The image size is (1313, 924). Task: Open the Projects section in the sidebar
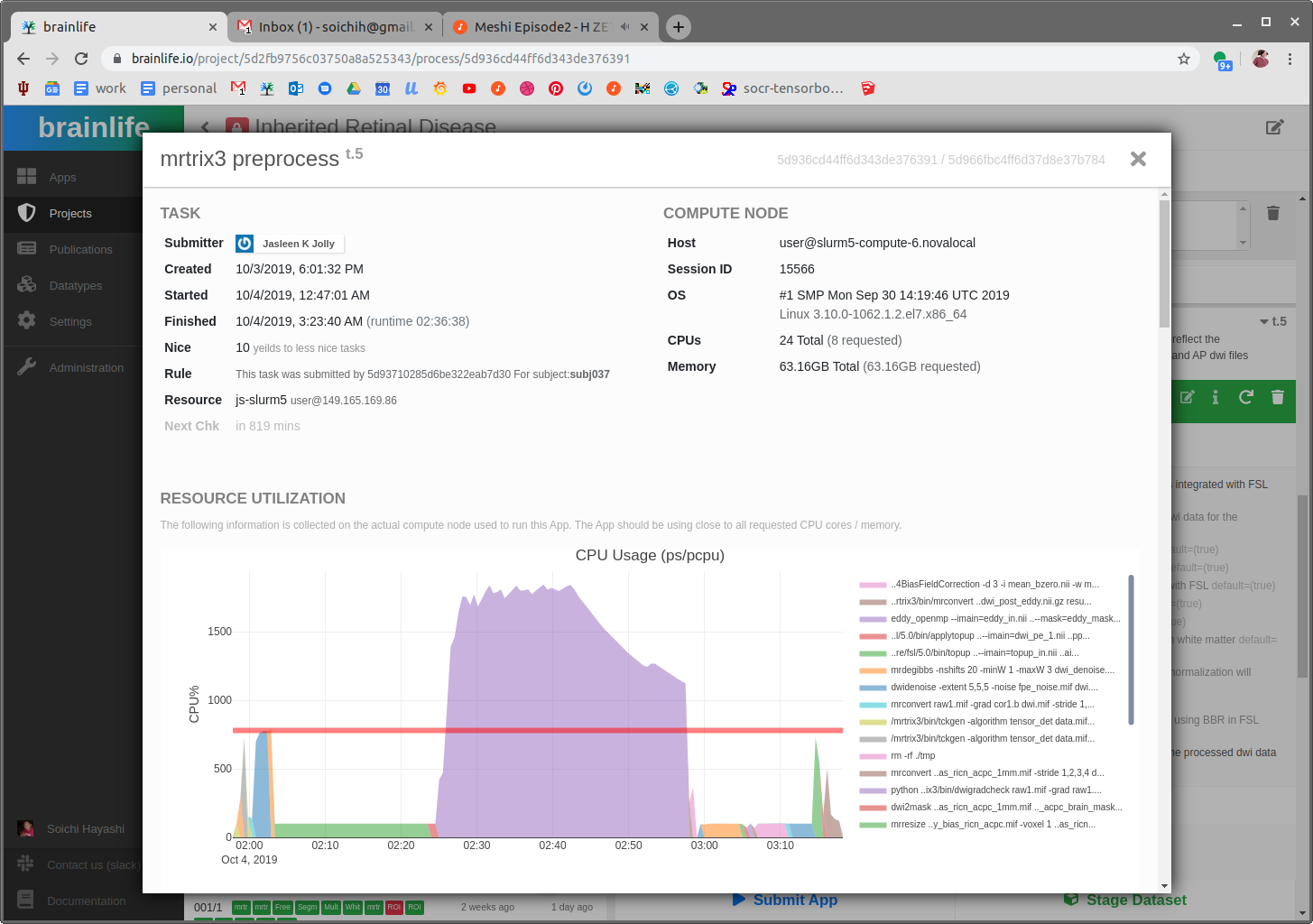pyautogui.click(x=69, y=214)
